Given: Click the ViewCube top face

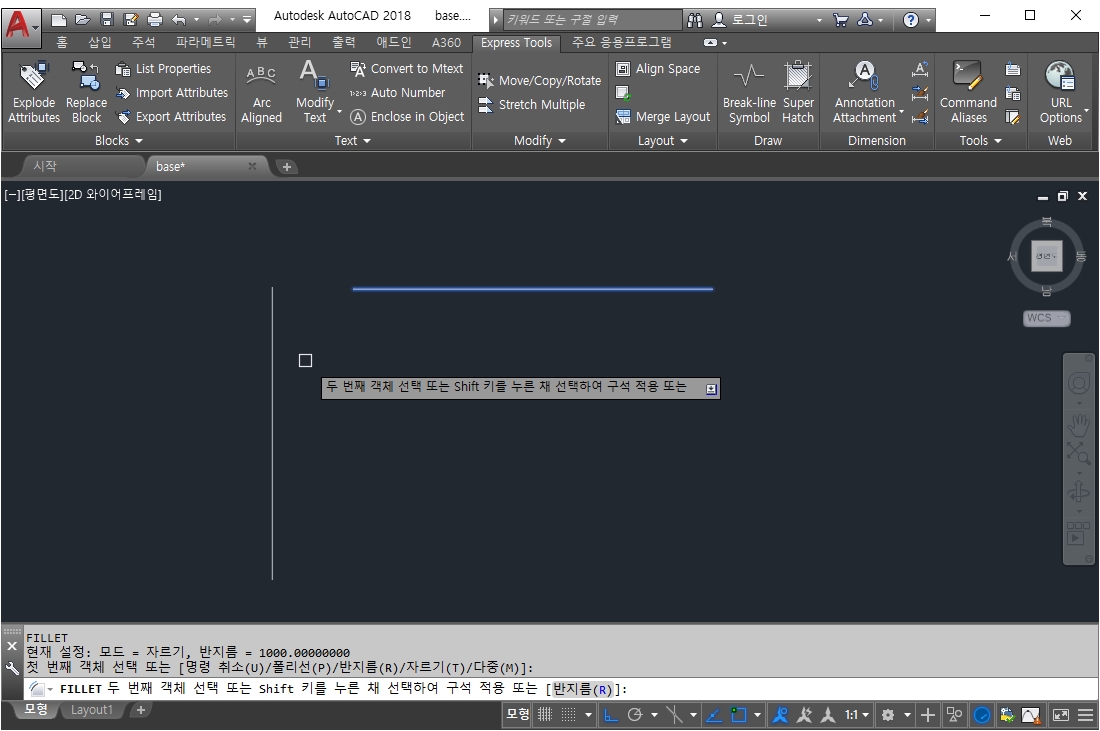Looking at the screenshot, I should [1046, 256].
